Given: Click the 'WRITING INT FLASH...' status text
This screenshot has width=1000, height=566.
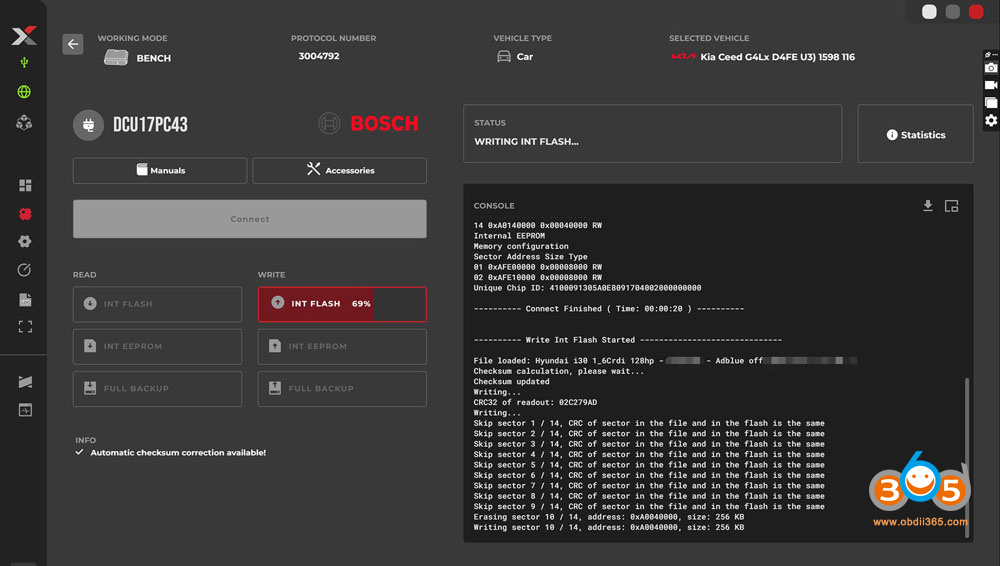Looking at the screenshot, I should [x=526, y=142].
